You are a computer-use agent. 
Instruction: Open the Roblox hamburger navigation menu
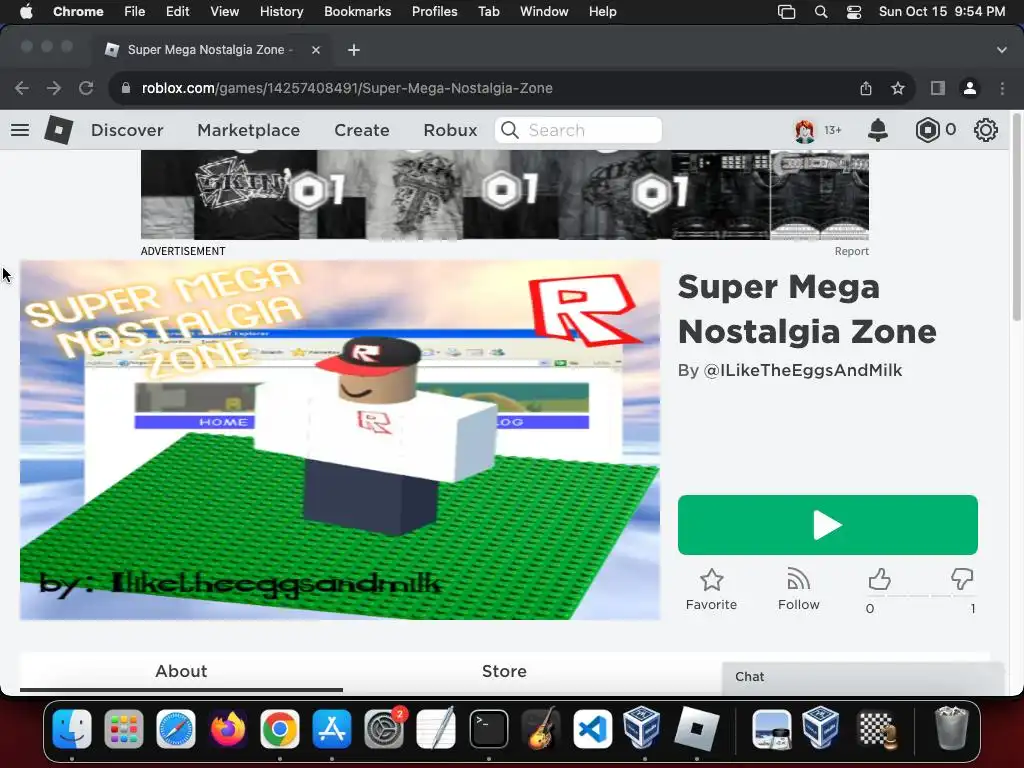20,130
